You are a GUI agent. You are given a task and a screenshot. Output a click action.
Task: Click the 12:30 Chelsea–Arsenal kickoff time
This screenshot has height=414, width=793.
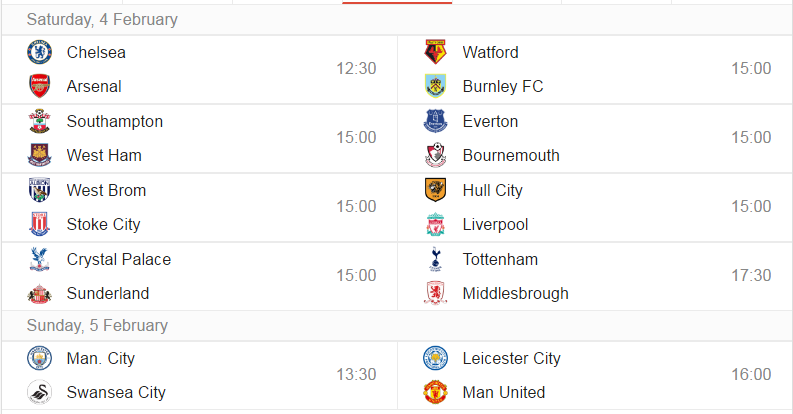(x=356, y=69)
